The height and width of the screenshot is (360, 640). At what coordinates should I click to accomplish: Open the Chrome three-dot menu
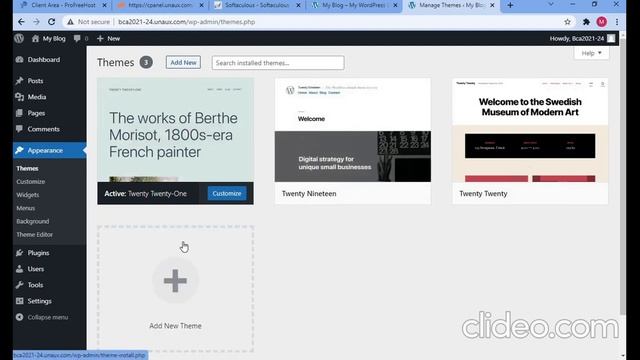[617, 22]
